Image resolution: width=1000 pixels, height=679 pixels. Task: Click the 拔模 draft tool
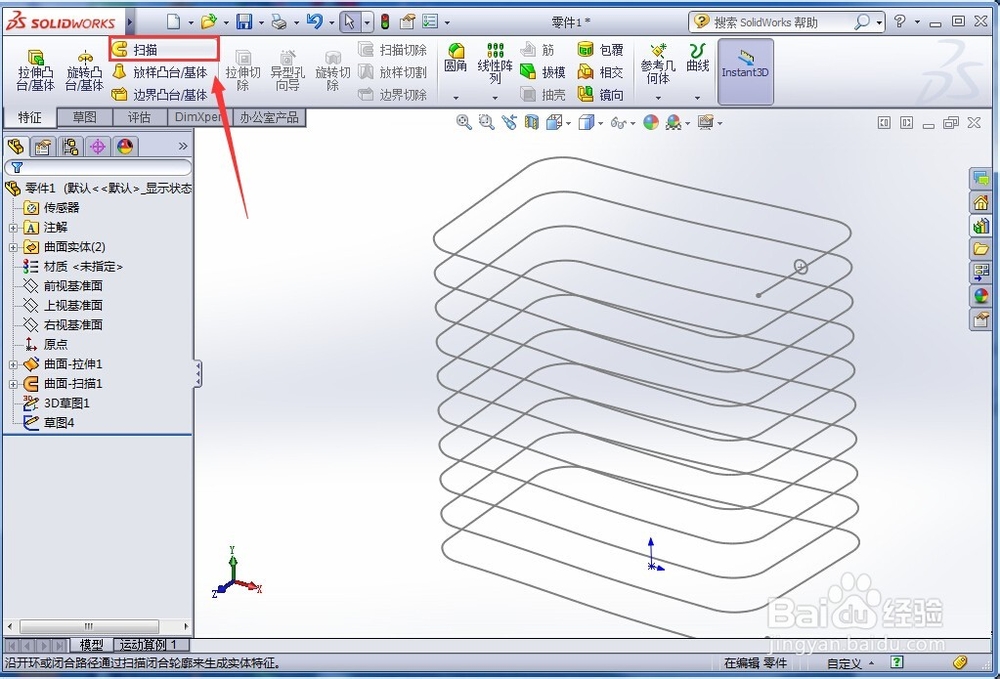[543, 72]
